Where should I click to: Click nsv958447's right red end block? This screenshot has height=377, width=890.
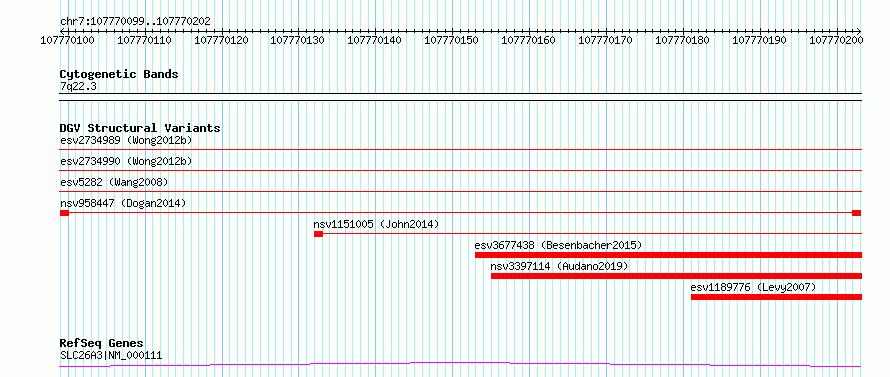[857, 213]
